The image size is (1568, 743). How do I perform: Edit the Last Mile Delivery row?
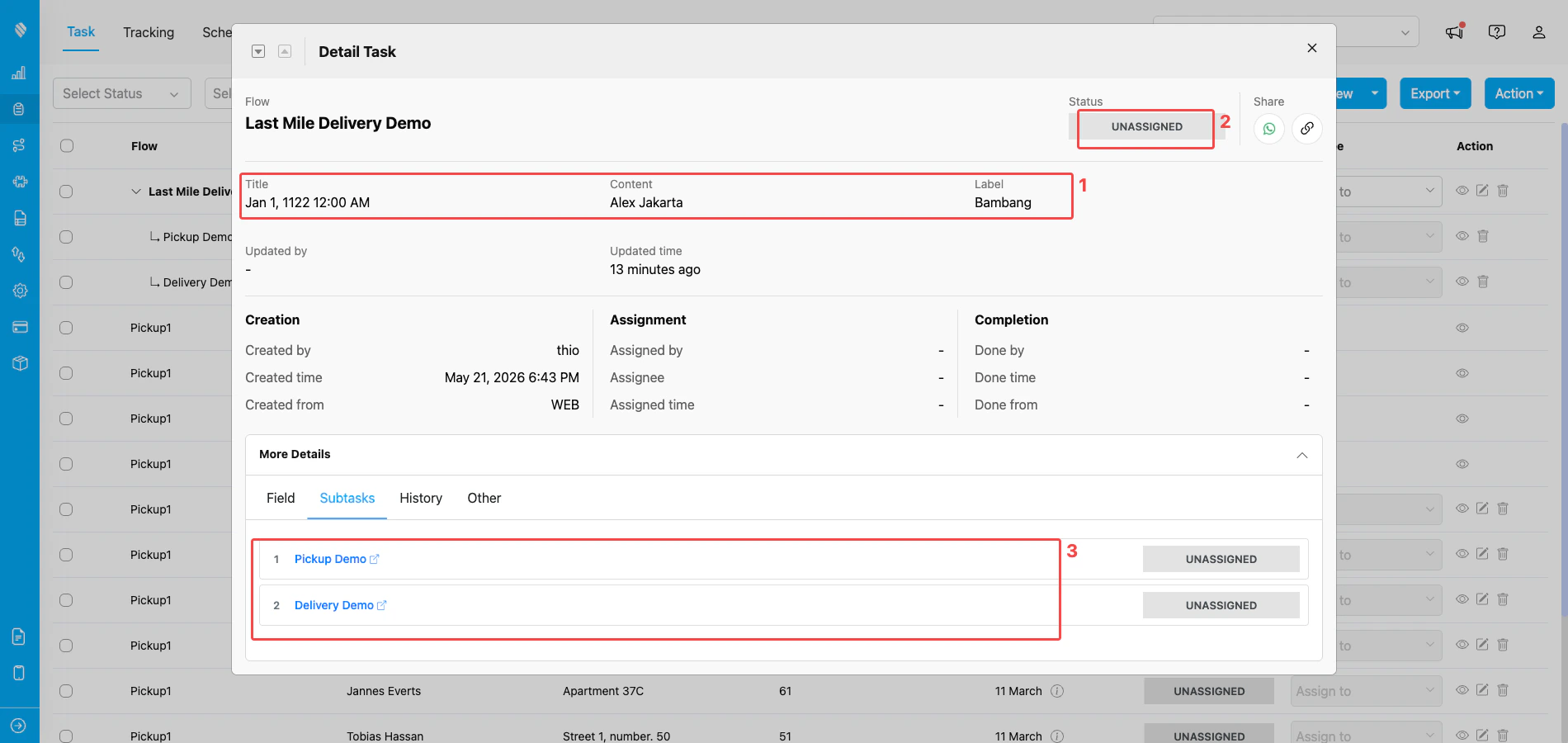(1482, 191)
